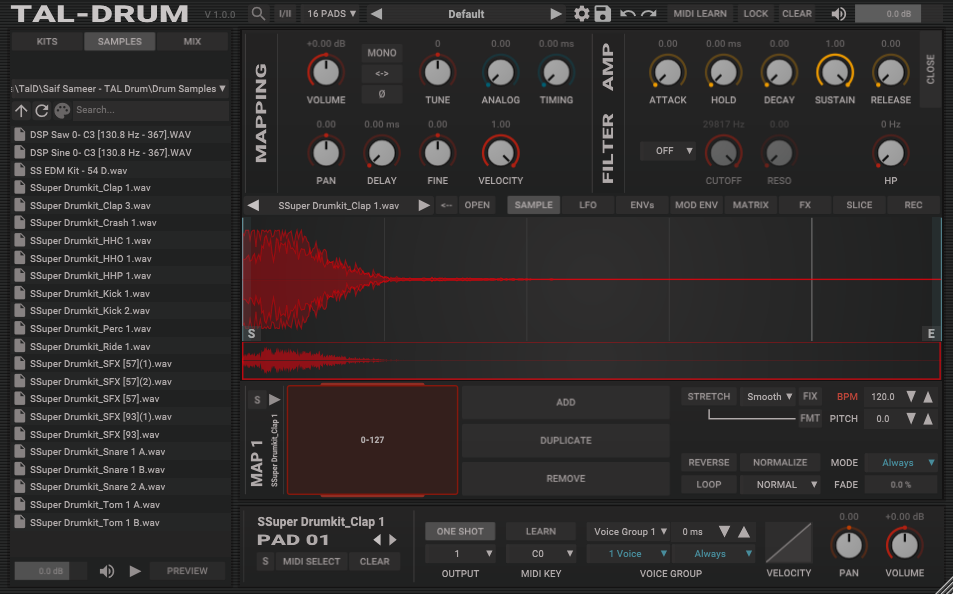
Task: Switch to the KITS tab
Action: (x=47, y=41)
